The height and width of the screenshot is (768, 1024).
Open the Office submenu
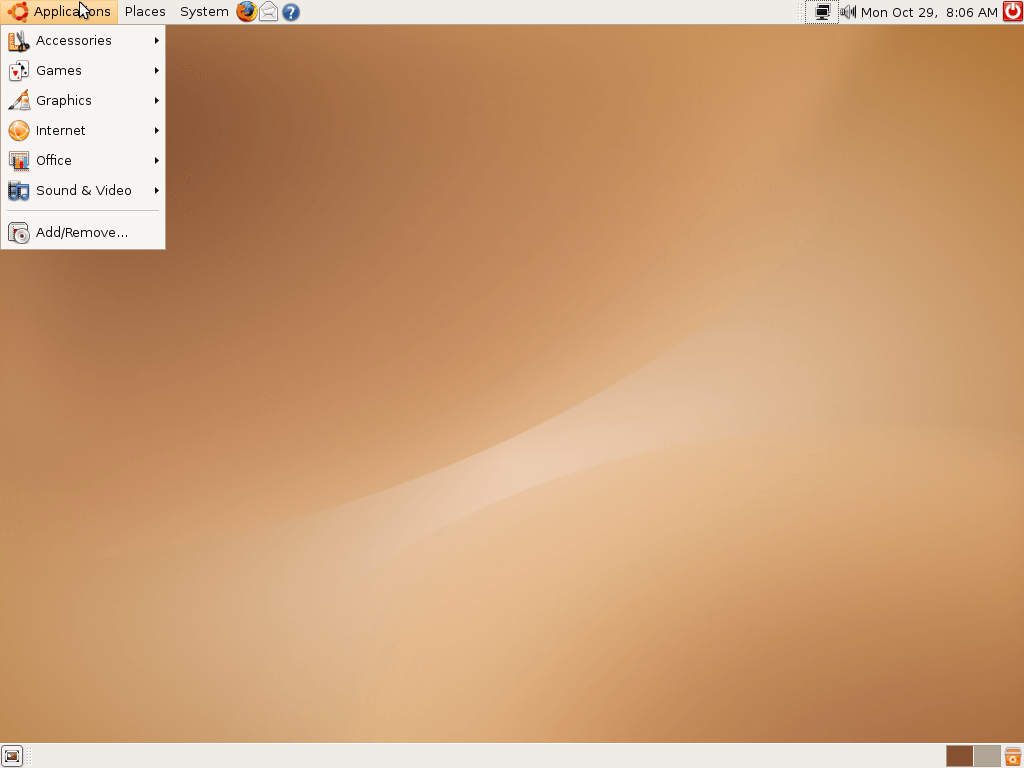click(x=83, y=161)
